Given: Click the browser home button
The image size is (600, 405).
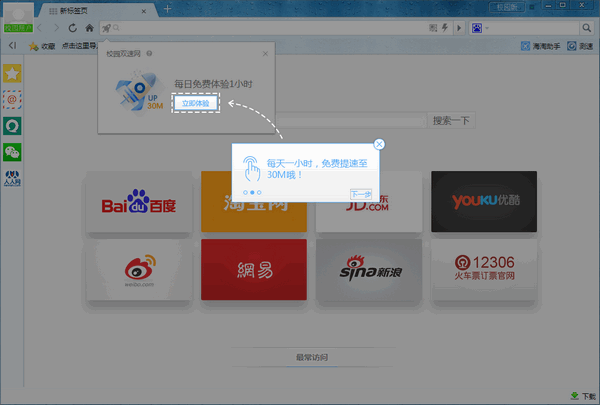Looking at the screenshot, I should click(89, 27).
